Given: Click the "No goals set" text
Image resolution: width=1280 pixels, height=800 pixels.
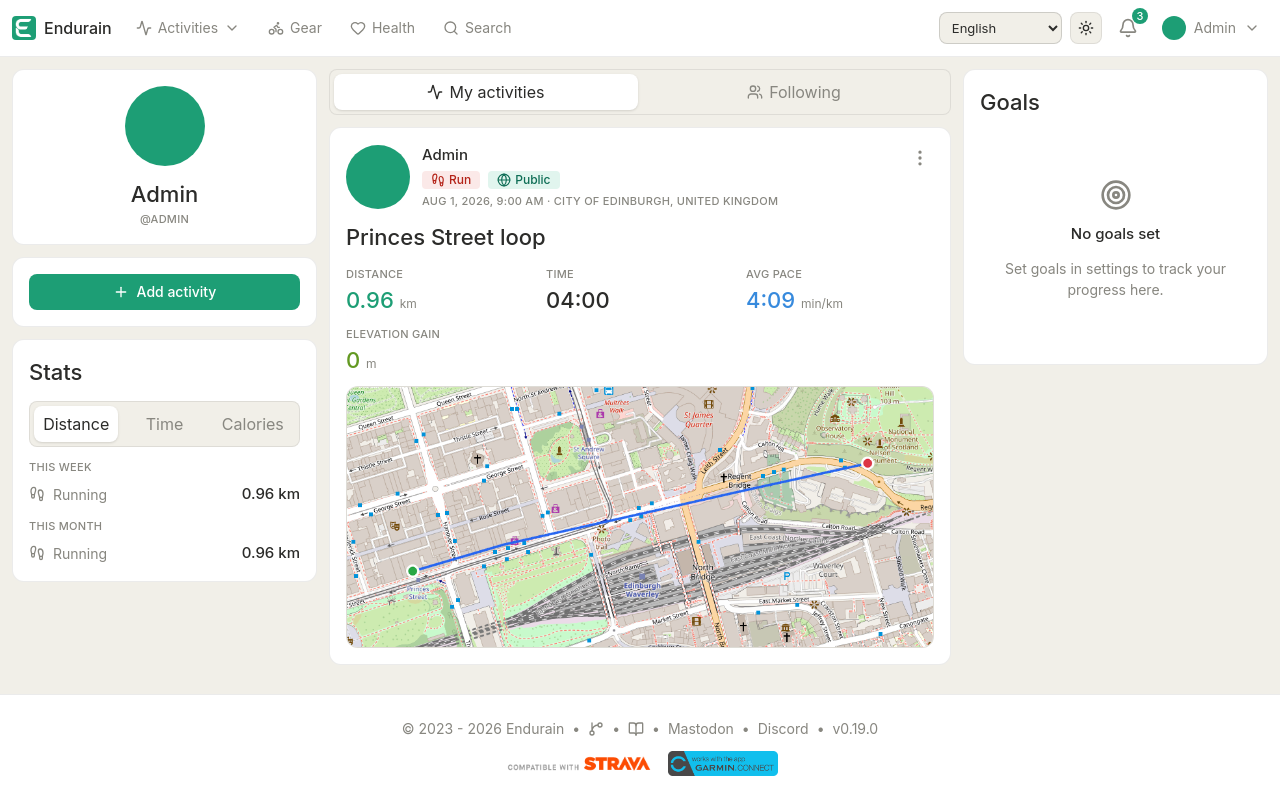Looking at the screenshot, I should tap(1116, 234).
